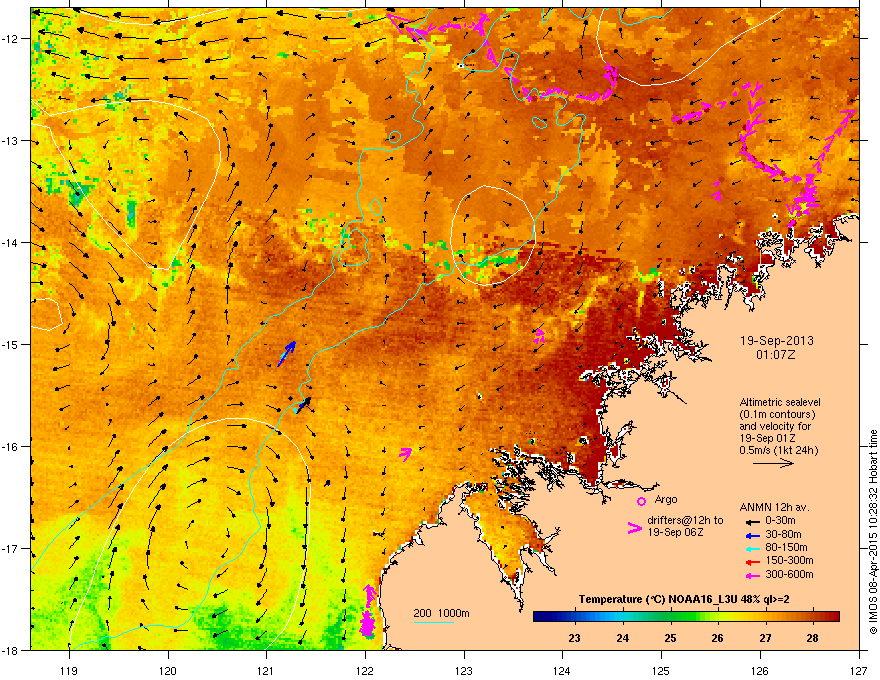Screen dimensions: 880x680
Task: Click the latitude axis label -17
Action: (10, 548)
